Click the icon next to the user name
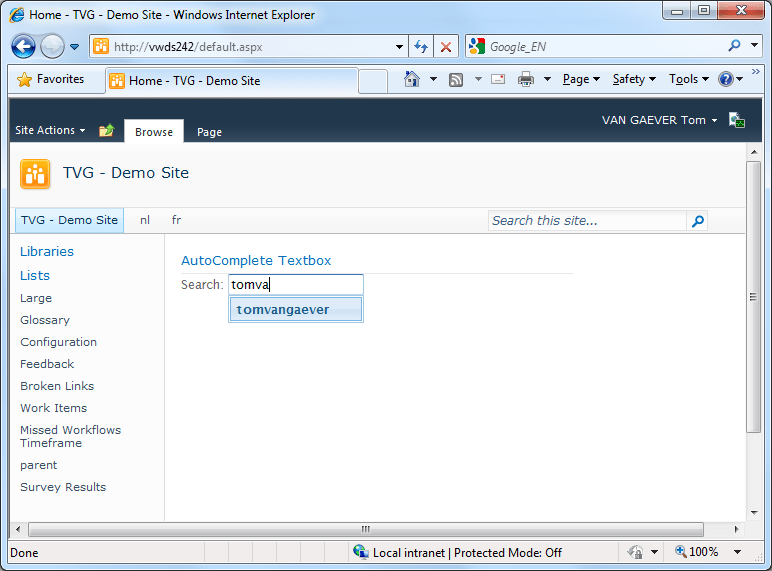This screenshot has height=571, width=772. 737,120
